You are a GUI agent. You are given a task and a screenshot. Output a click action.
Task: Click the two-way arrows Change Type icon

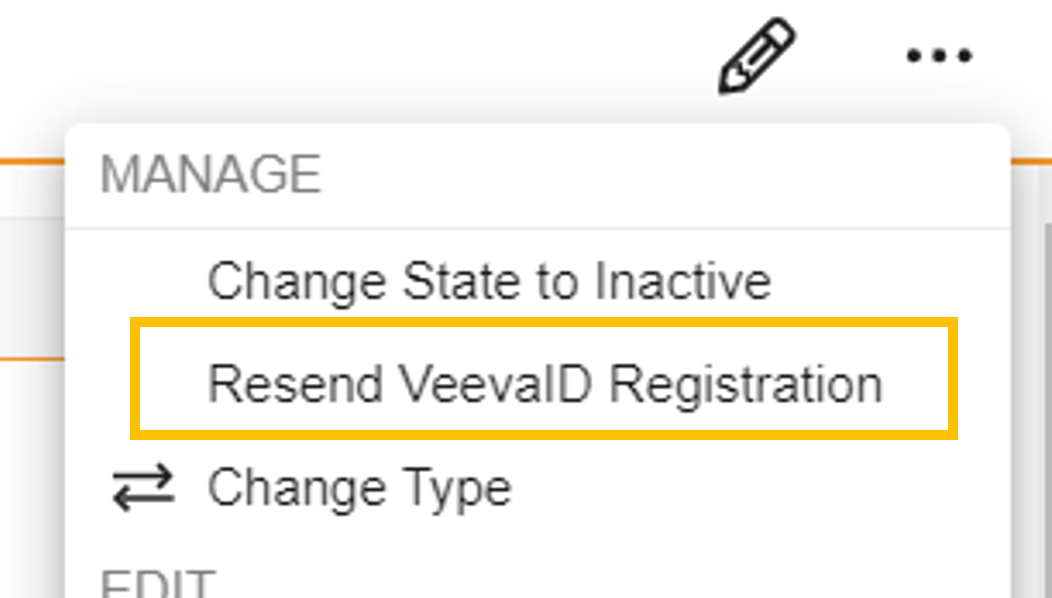pyautogui.click(x=143, y=489)
